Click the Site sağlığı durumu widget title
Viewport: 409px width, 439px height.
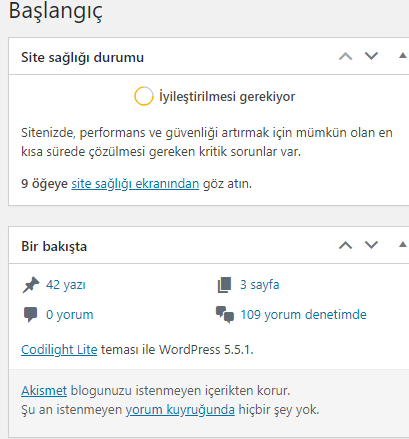click(x=82, y=57)
